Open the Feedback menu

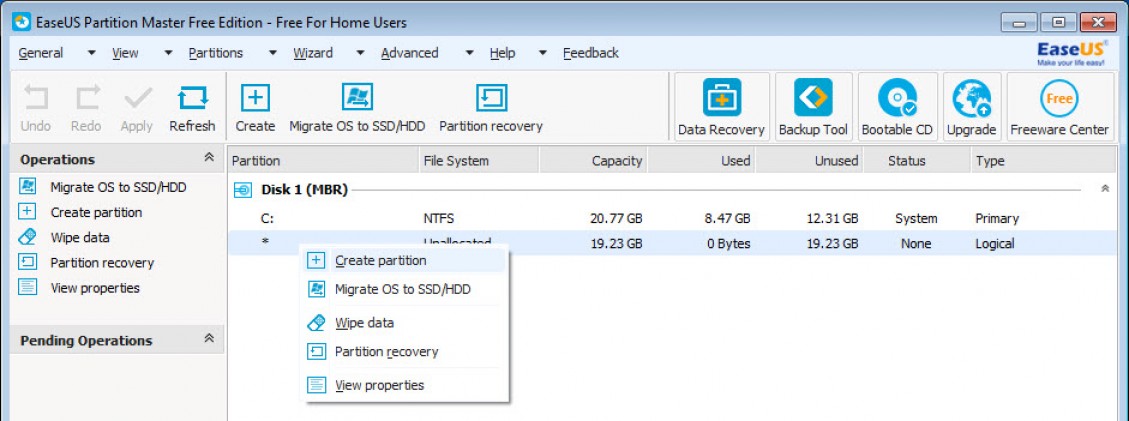pyautogui.click(x=590, y=53)
